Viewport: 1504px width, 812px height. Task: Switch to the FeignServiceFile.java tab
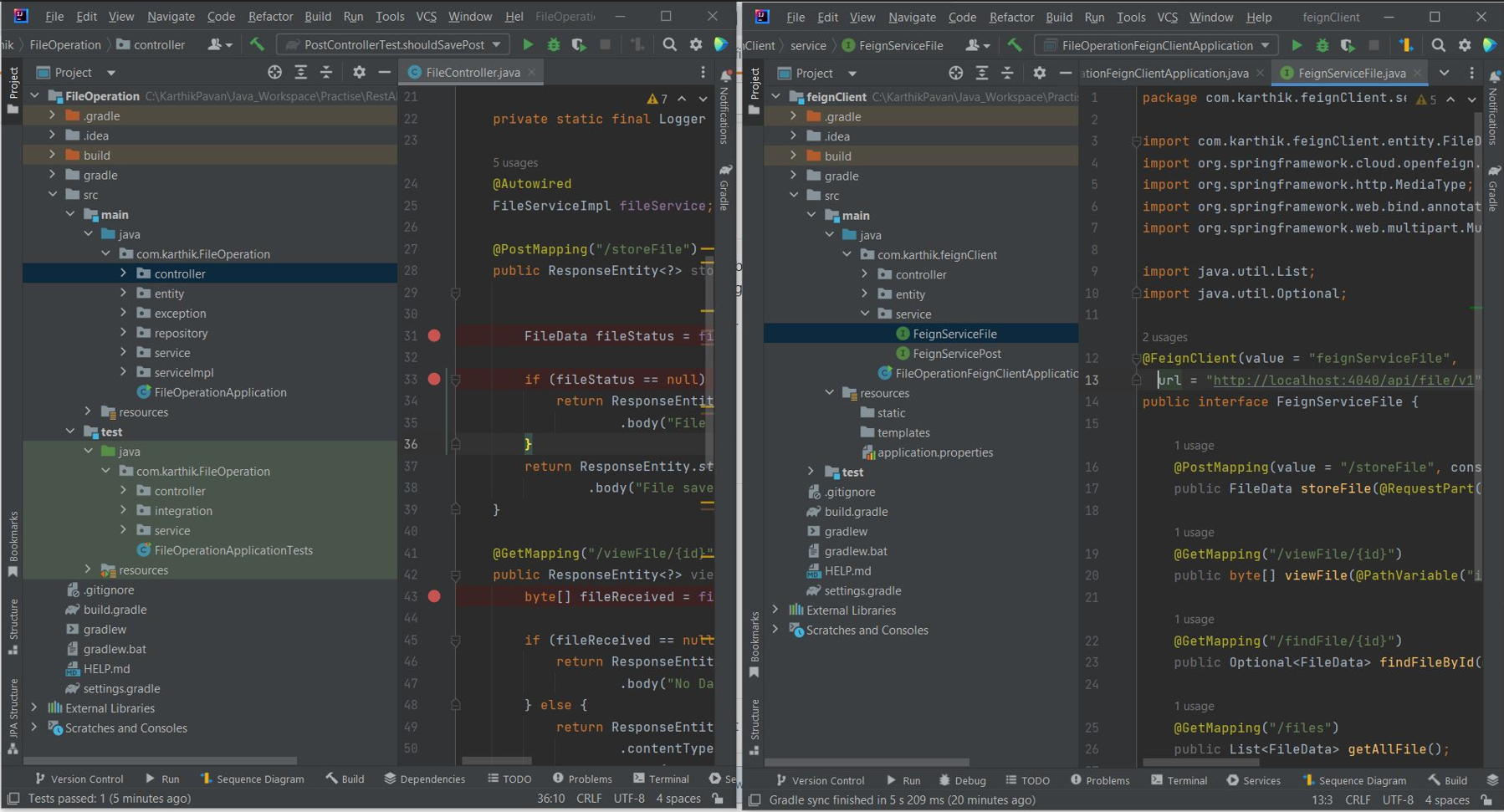[1351, 74]
